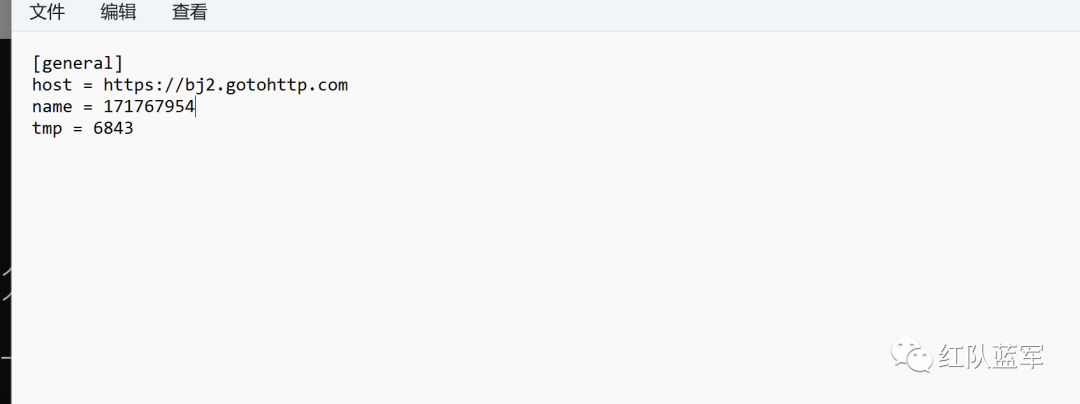Screen dimensions: 1080x404
Task: Click the tmp key on the last line
Action: [x=47, y=129]
